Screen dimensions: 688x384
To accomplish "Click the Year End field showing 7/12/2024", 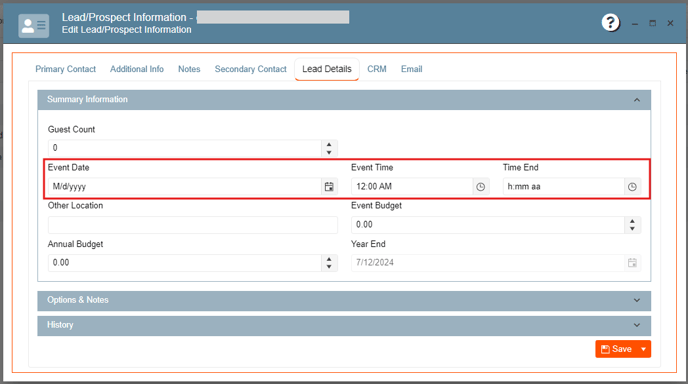I will point(488,262).
